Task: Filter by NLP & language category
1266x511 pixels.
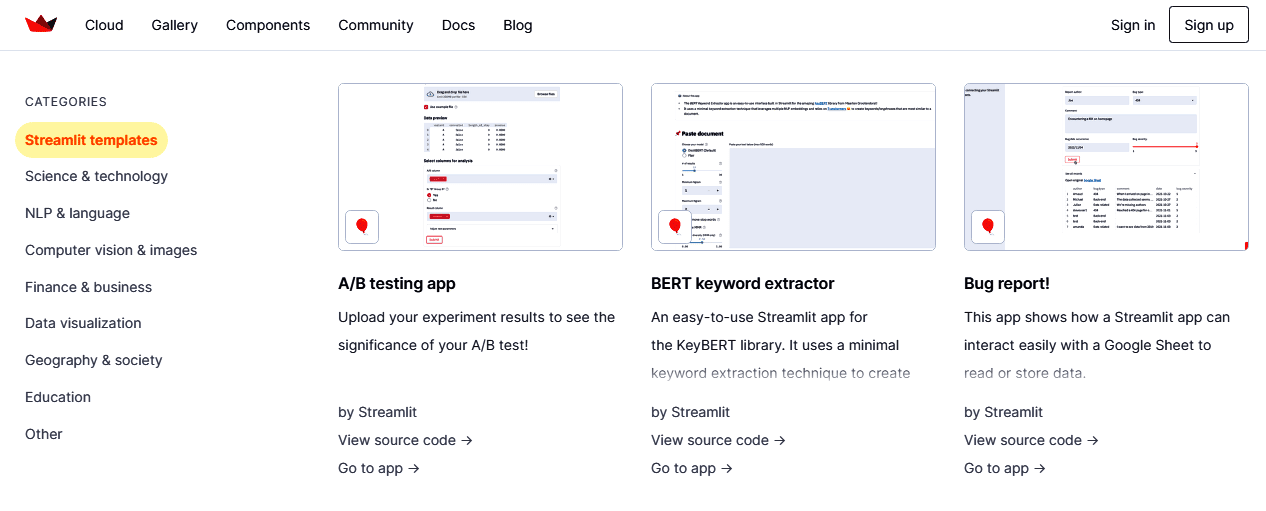Action: (77, 213)
